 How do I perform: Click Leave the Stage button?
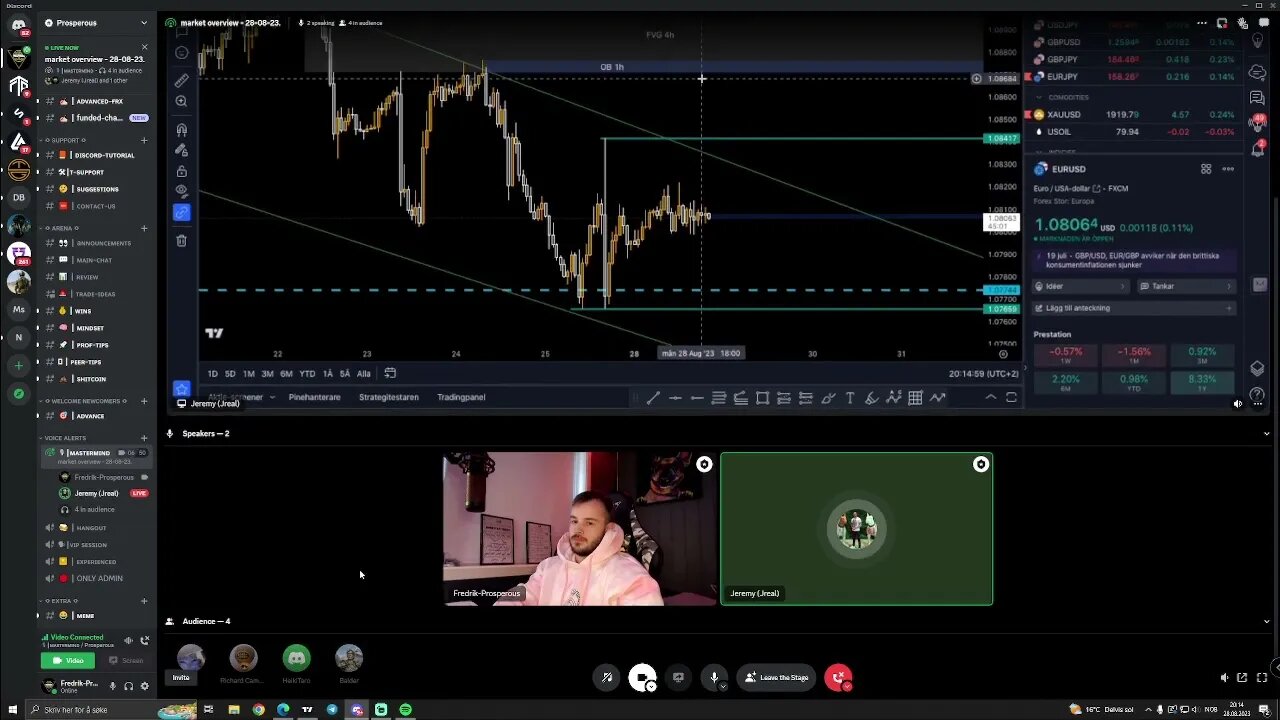(776, 677)
